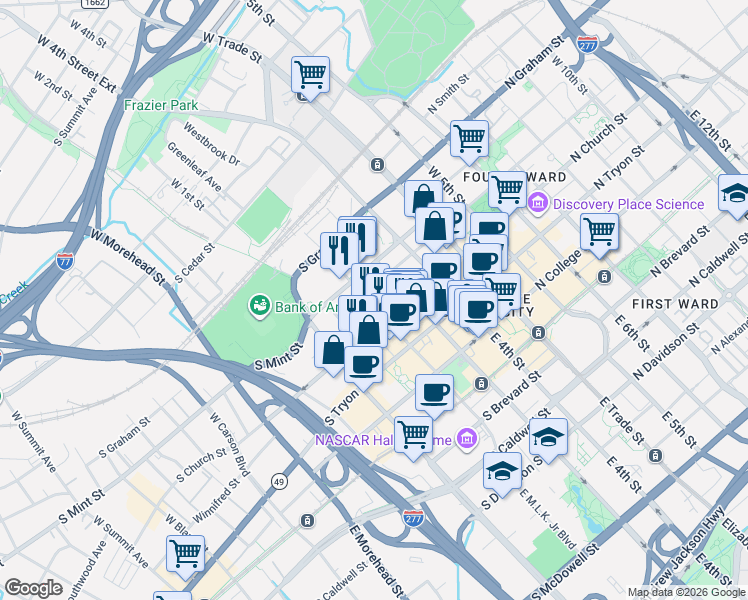Click I-277 shield near N Graham St
This screenshot has width=748, height=600.
587,44
